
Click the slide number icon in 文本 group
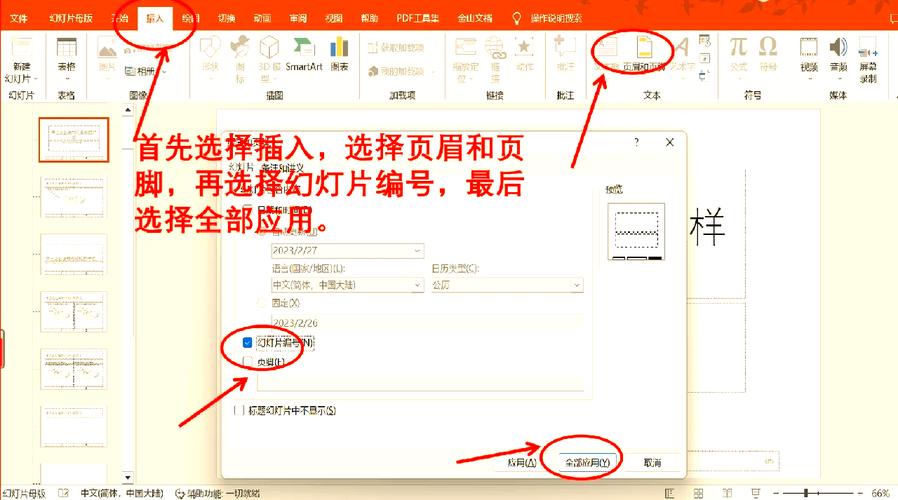704,58
